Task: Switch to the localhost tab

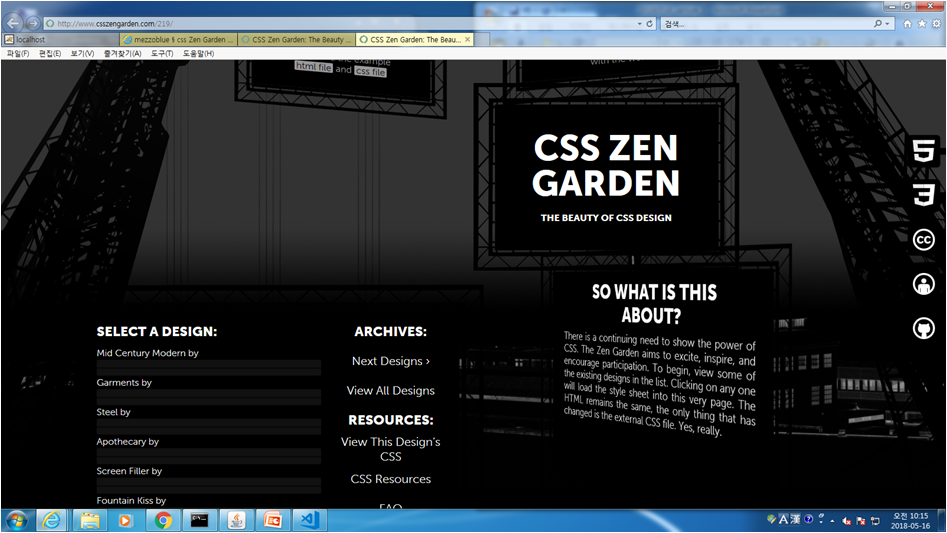Action: tap(60, 39)
